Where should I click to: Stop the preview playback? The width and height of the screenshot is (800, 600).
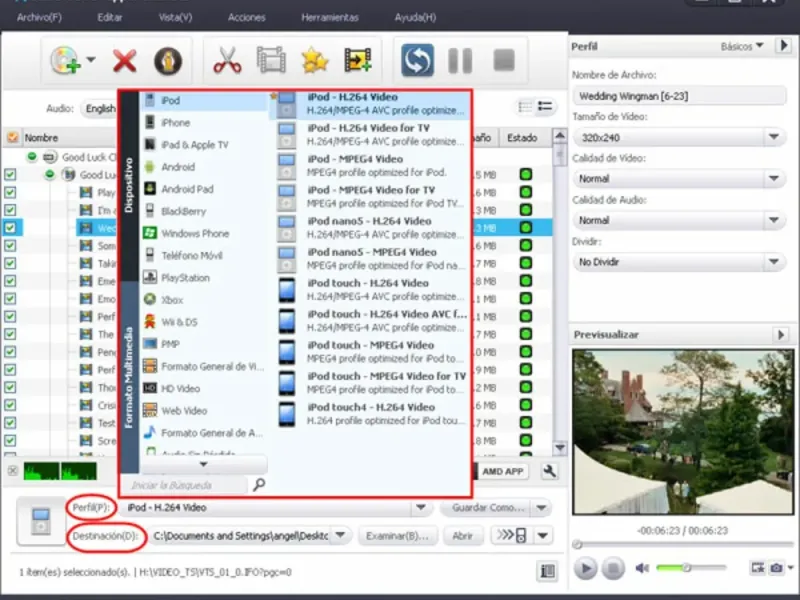tap(613, 568)
